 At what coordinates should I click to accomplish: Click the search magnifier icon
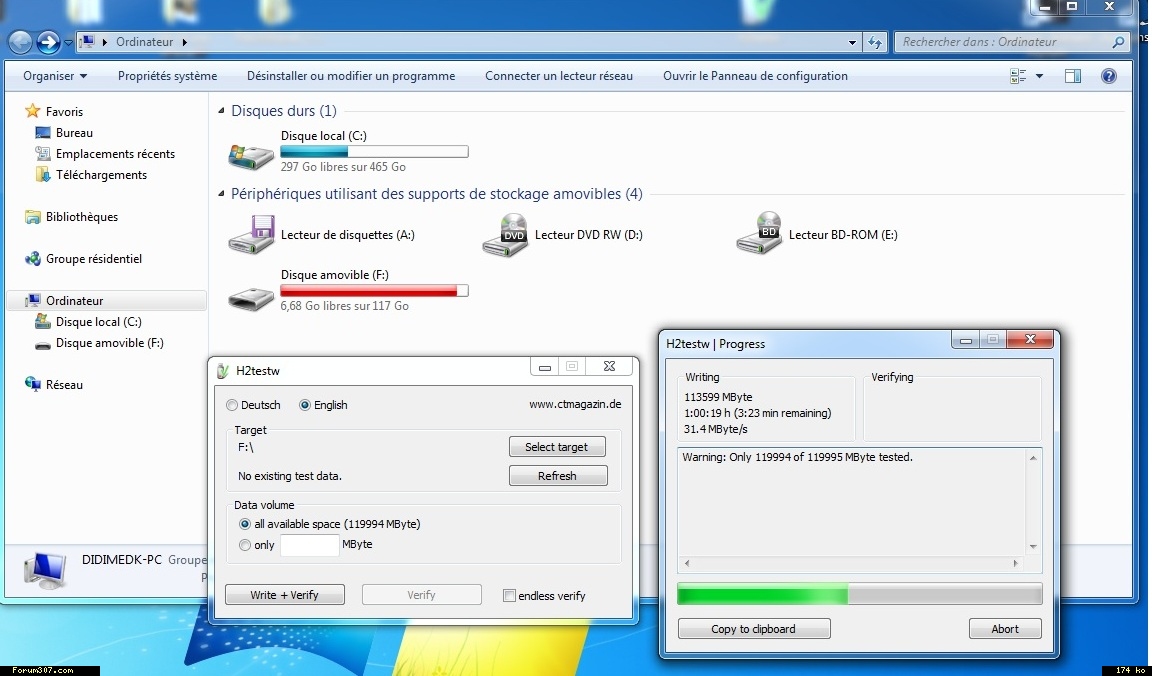coord(1118,42)
